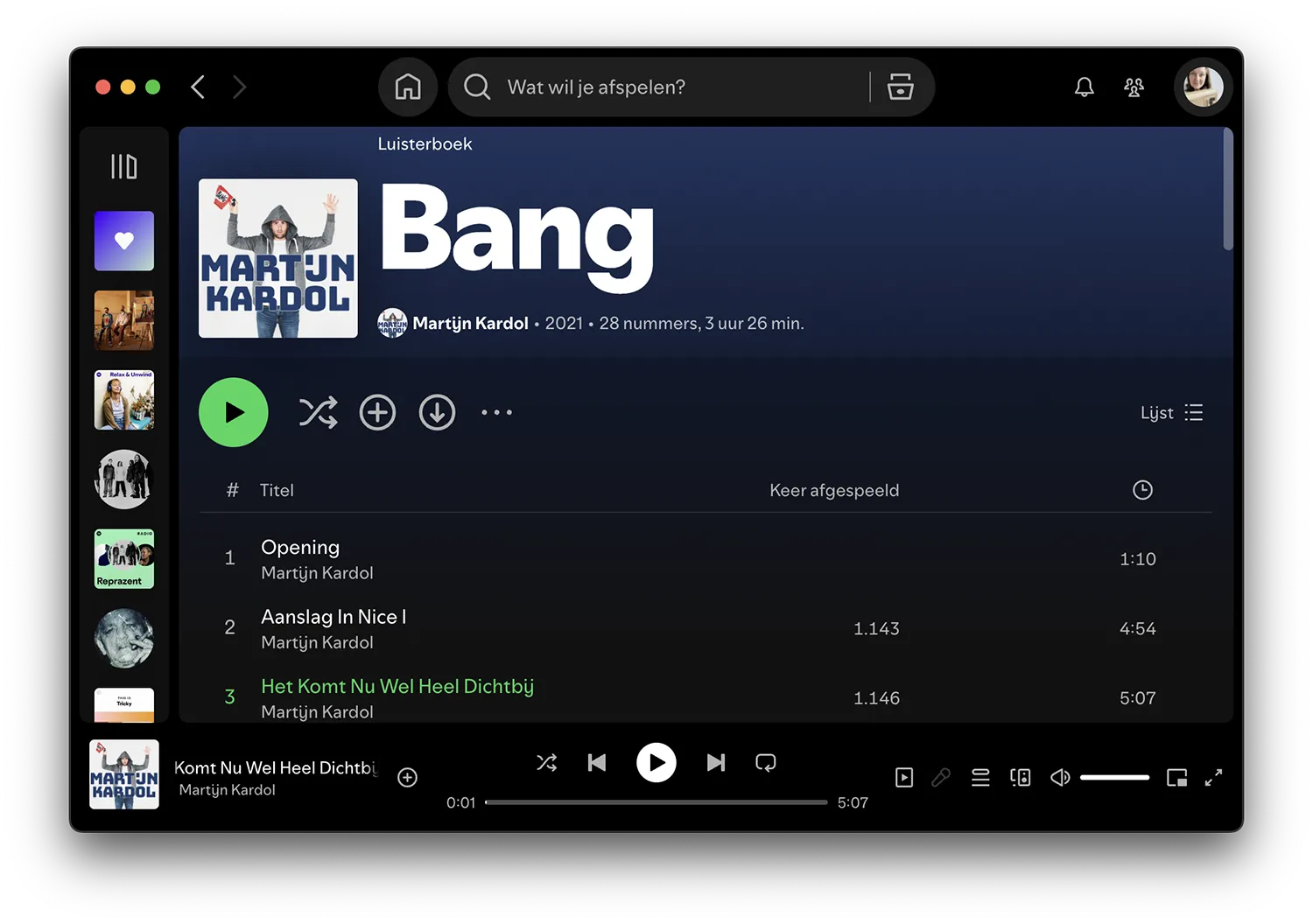Select track 1 Opening
Screen dimensions: 1313x924
(x=706, y=558)
